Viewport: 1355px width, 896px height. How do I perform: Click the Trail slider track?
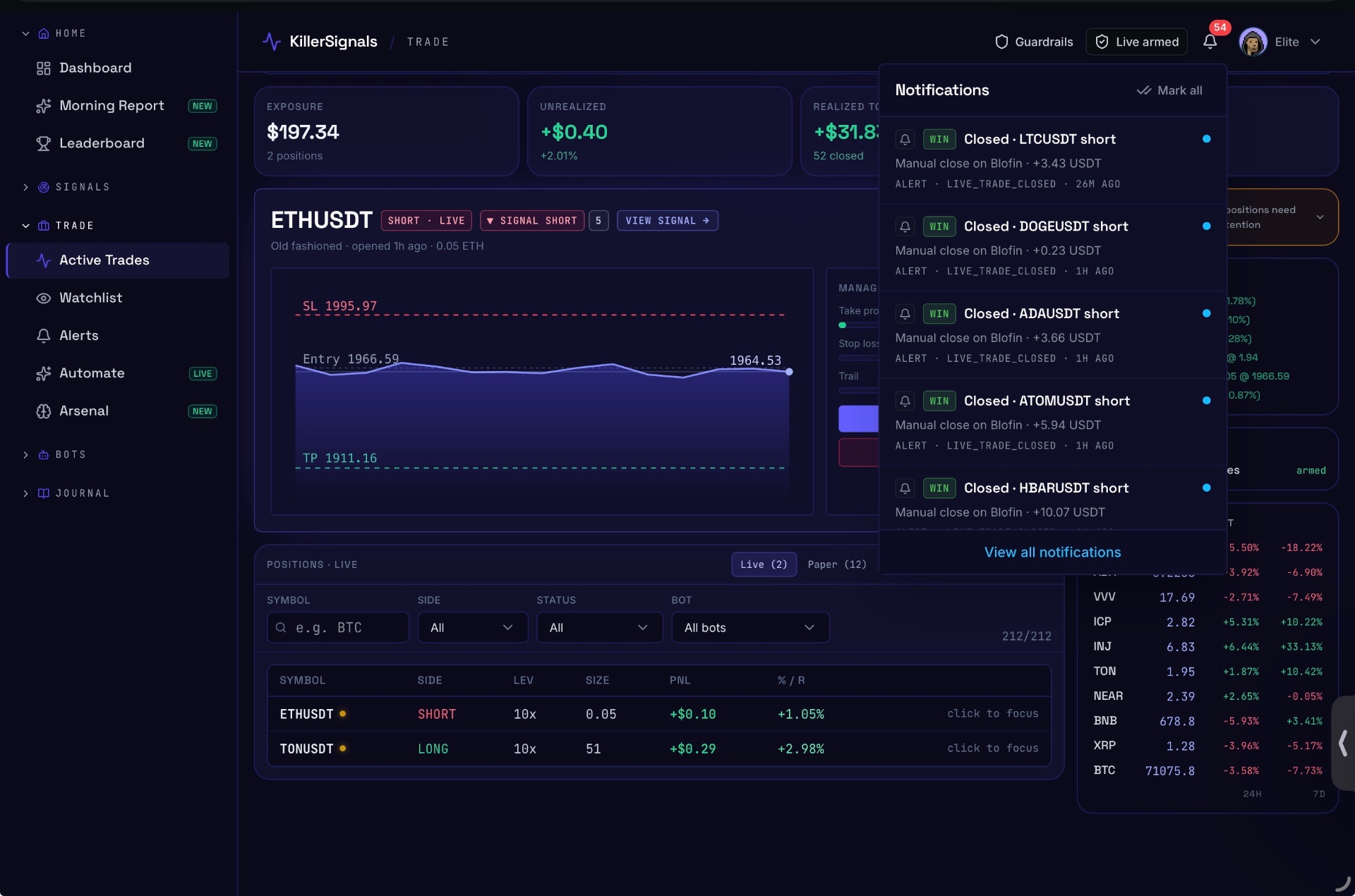tap(858, 391)
